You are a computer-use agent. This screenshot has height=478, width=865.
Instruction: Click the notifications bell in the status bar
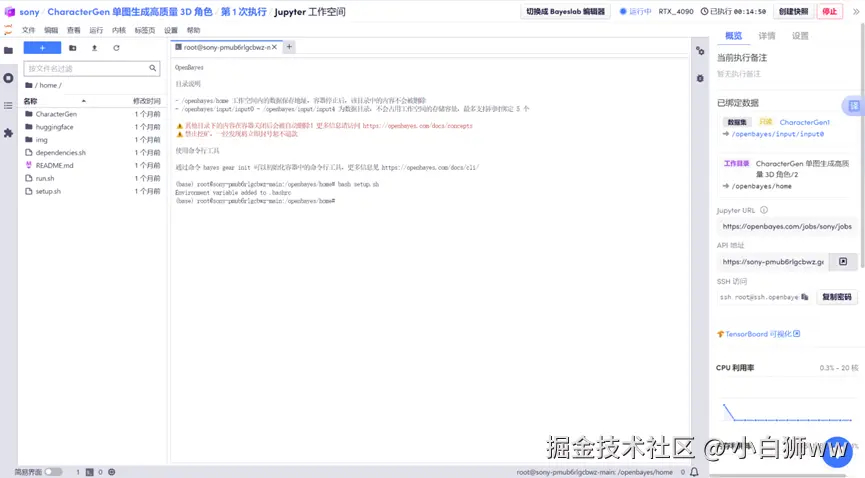coord(695,472)
